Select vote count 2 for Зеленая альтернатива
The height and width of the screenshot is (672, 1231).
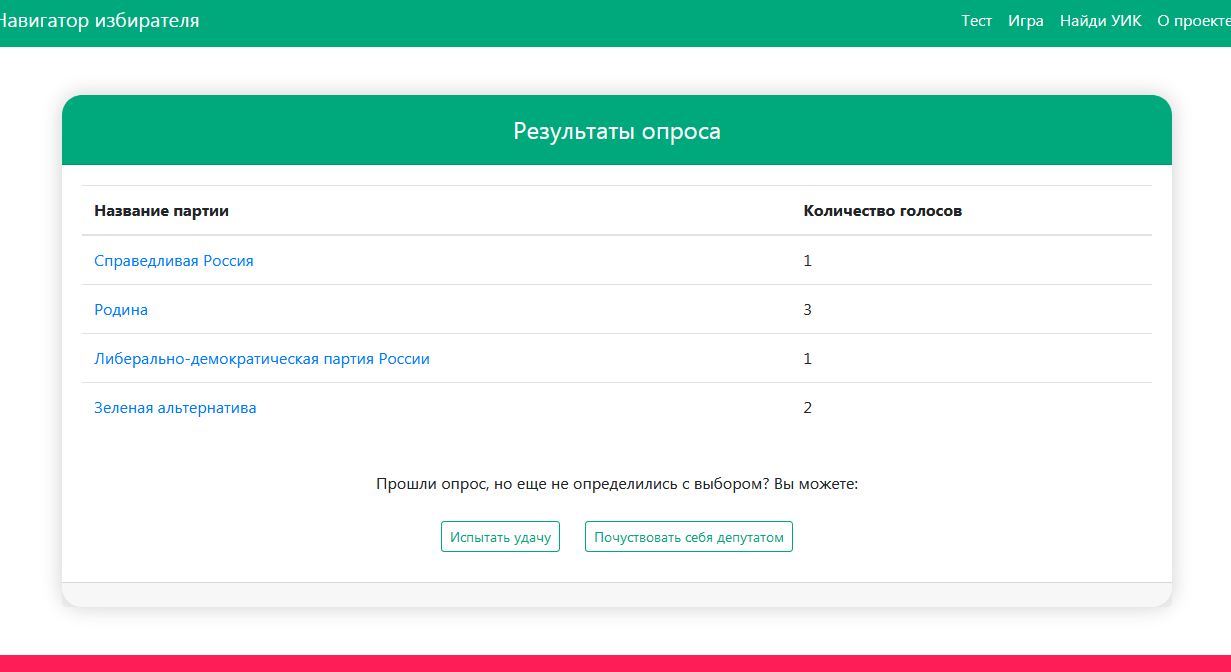click(808, 408)
